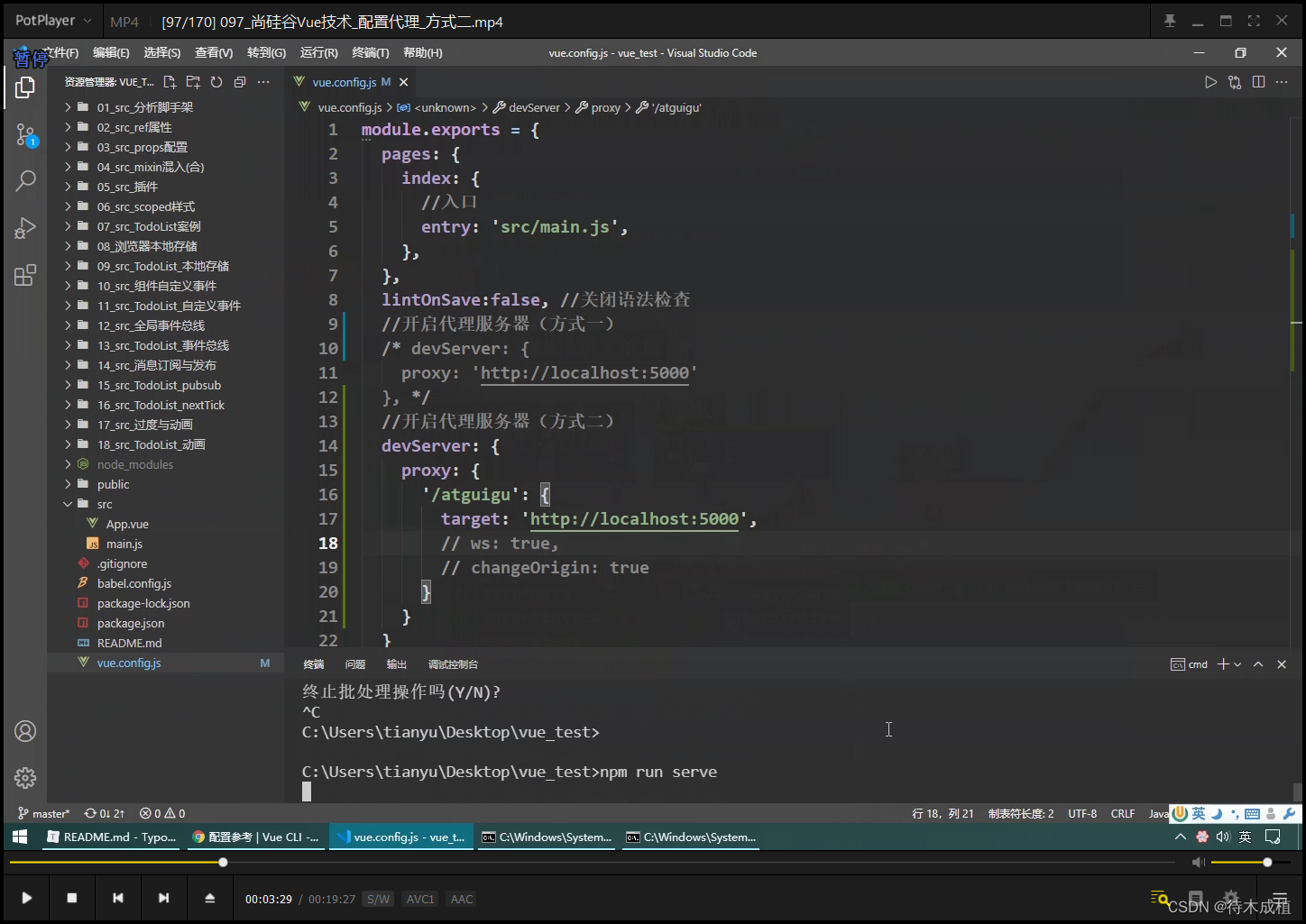Switch to the Chrome Vue CLI taskbar window
The height and width of the screenshot is (924, 1306).
pos(256,837)
